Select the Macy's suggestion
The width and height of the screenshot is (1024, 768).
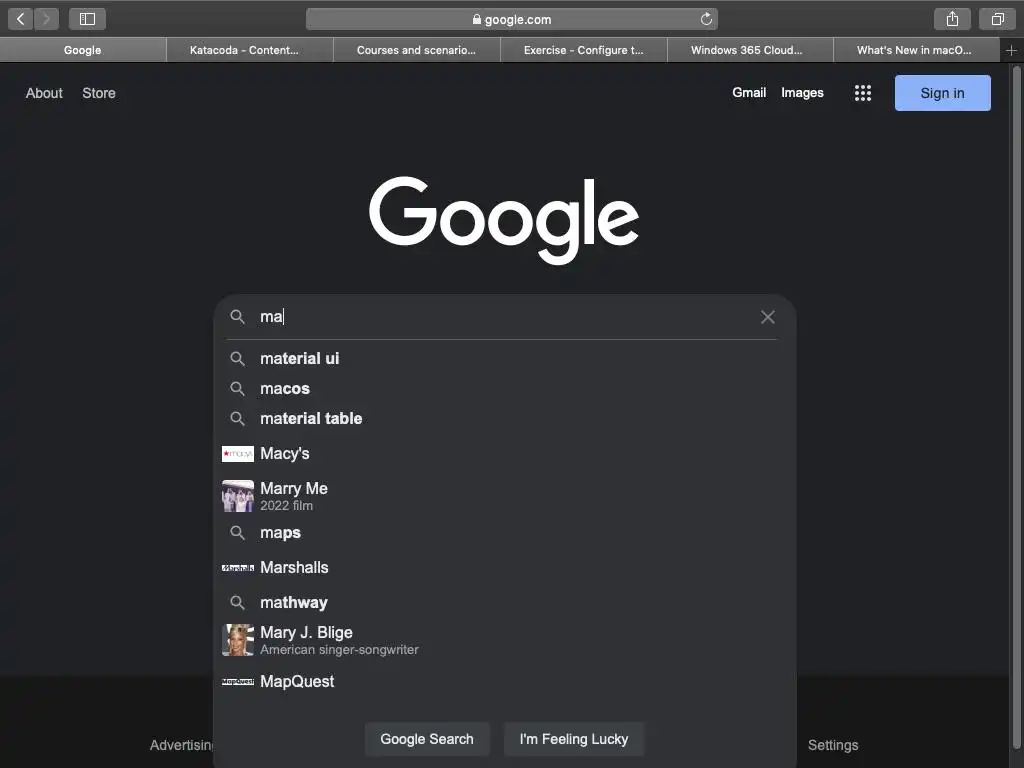point(505,454)
